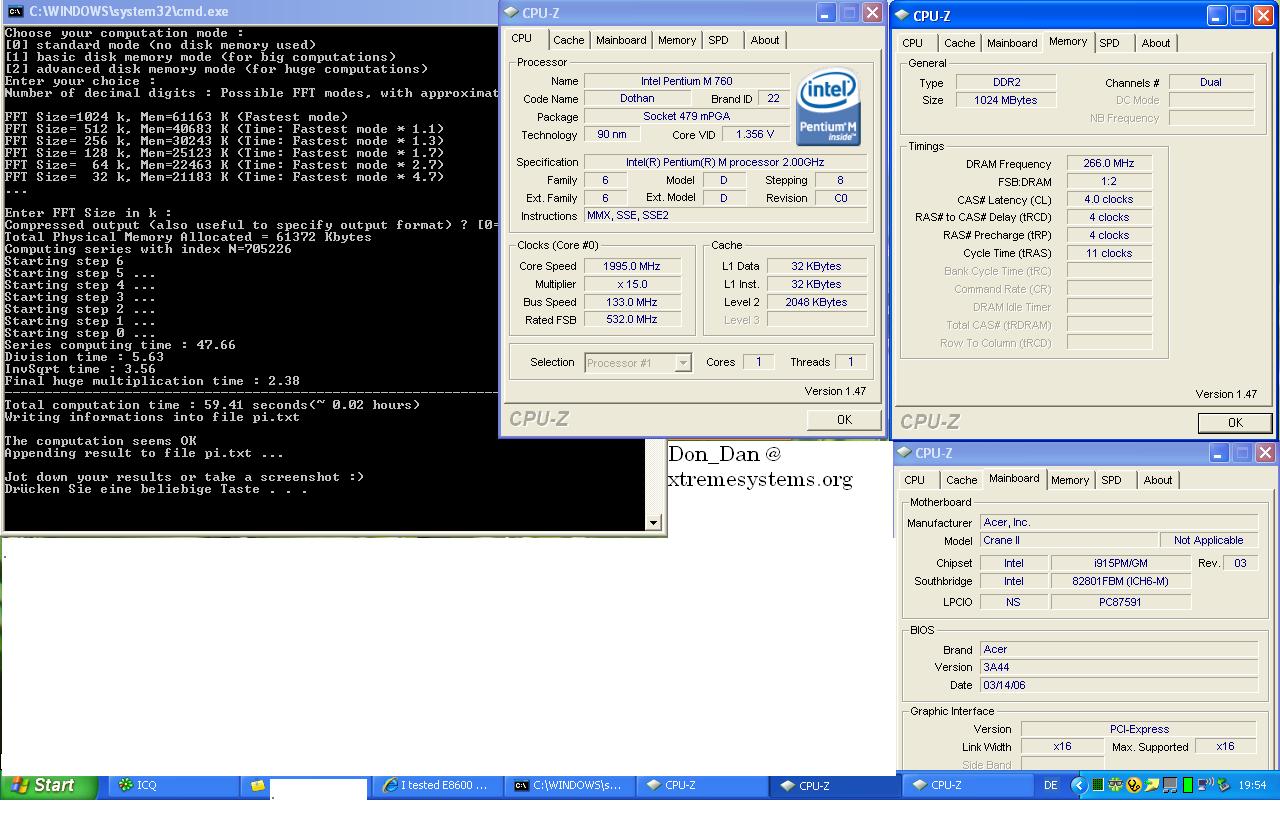Click the Chipset value i915PM/GM
Image resolution: width=1280 pixels, height=820 pixels.
pos(1121,563)
